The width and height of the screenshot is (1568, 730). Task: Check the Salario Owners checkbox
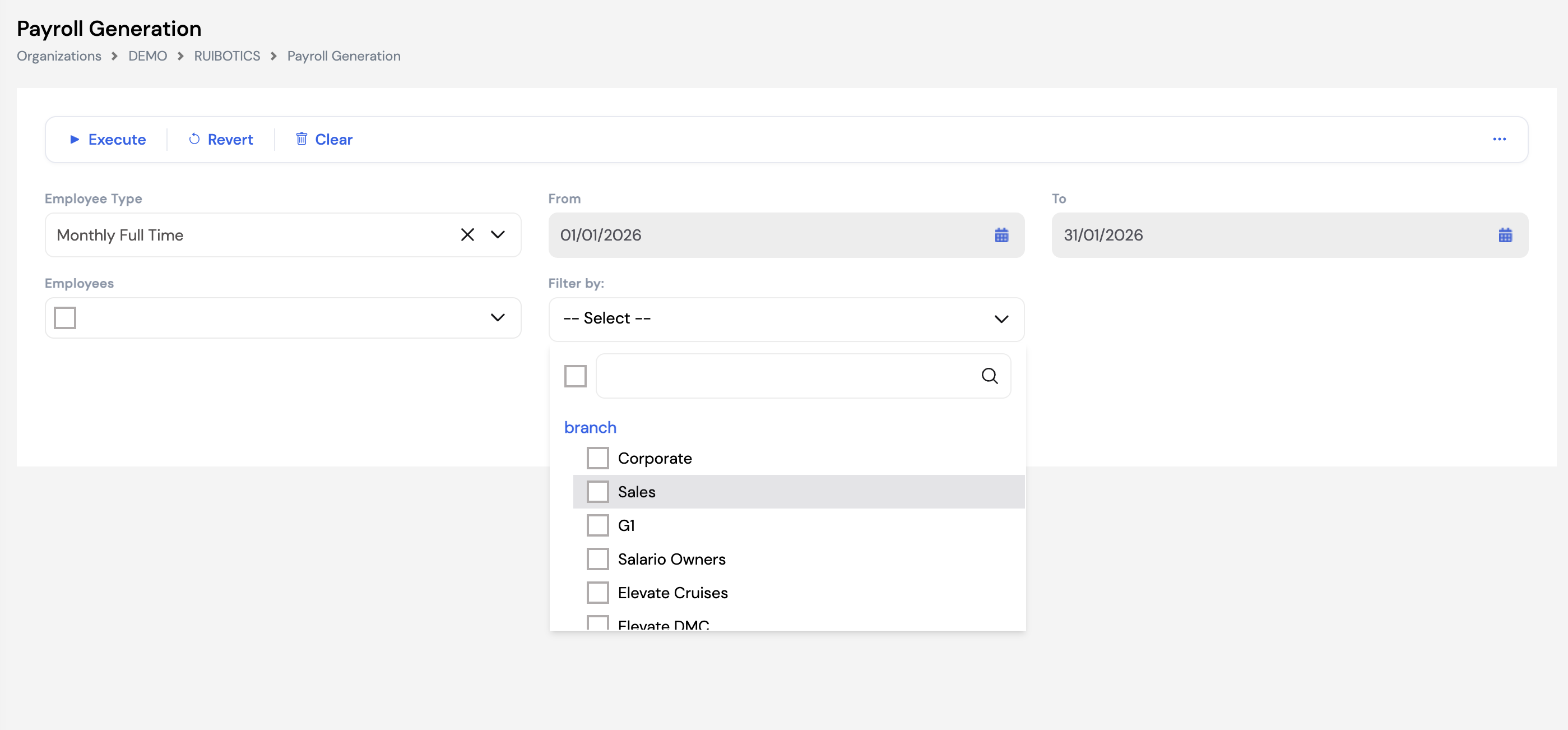pos(598,559)
